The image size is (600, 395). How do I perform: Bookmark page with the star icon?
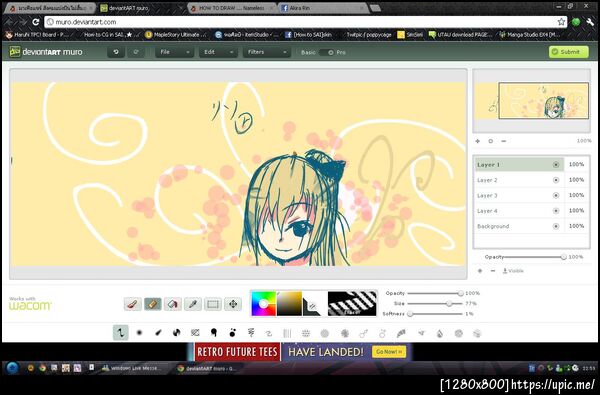561,22
